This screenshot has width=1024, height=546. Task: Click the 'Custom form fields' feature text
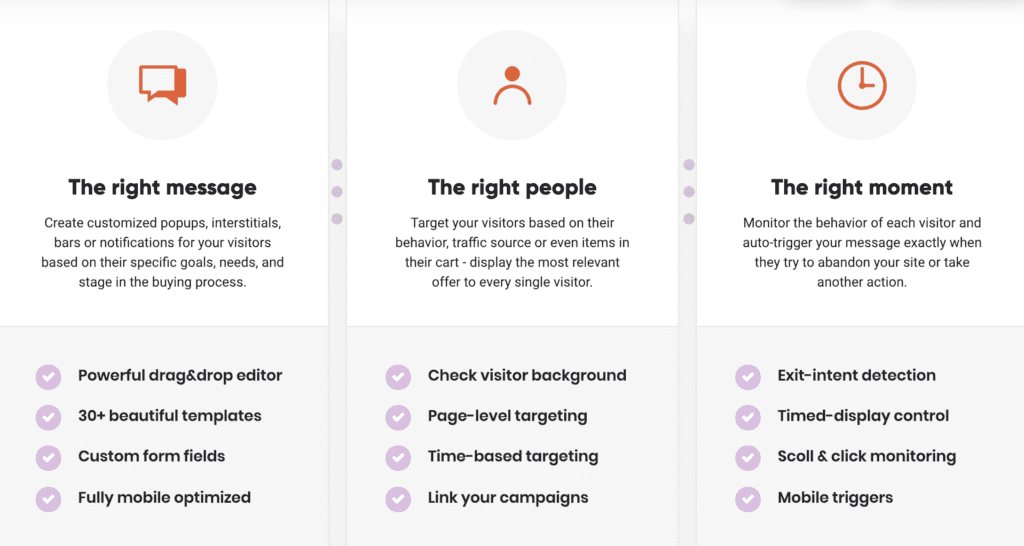pyautogui.click(x=151, y=456)
